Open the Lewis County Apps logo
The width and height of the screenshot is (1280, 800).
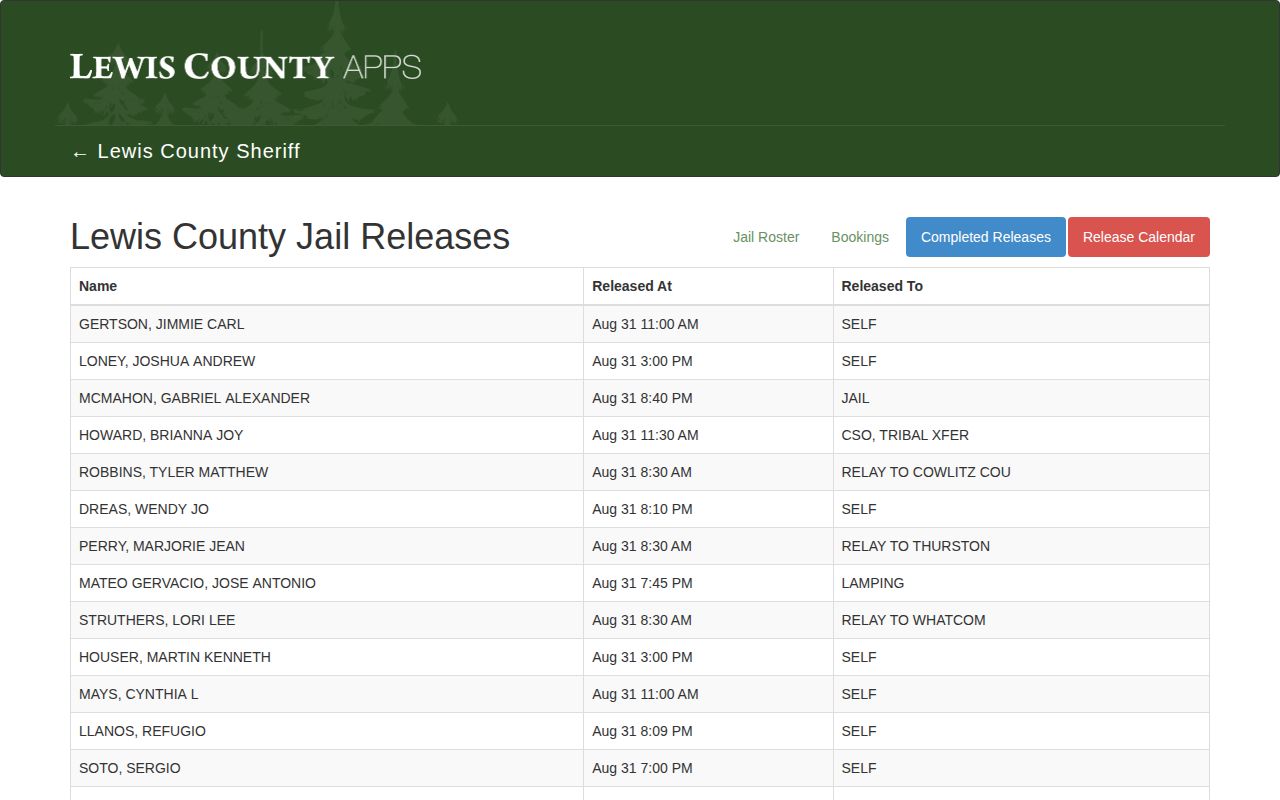[246, 67]
